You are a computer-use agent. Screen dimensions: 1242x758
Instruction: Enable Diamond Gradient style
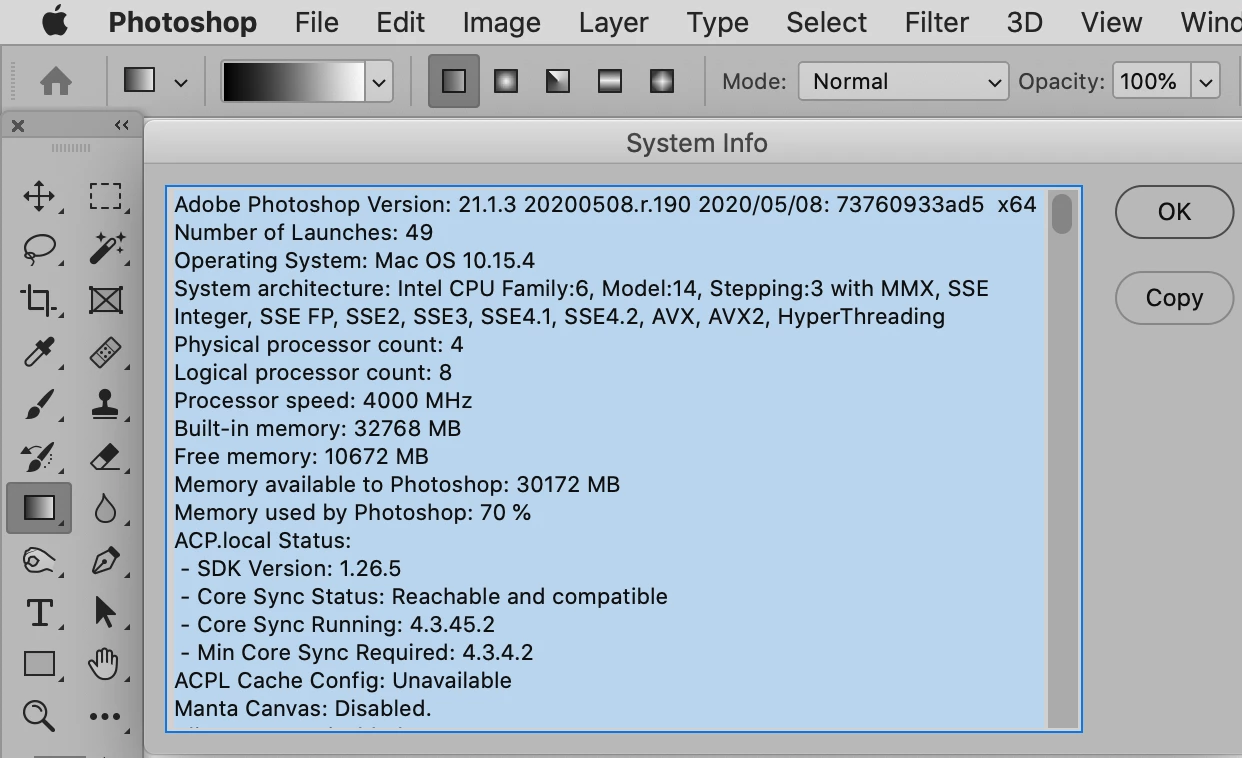point(662,81)
